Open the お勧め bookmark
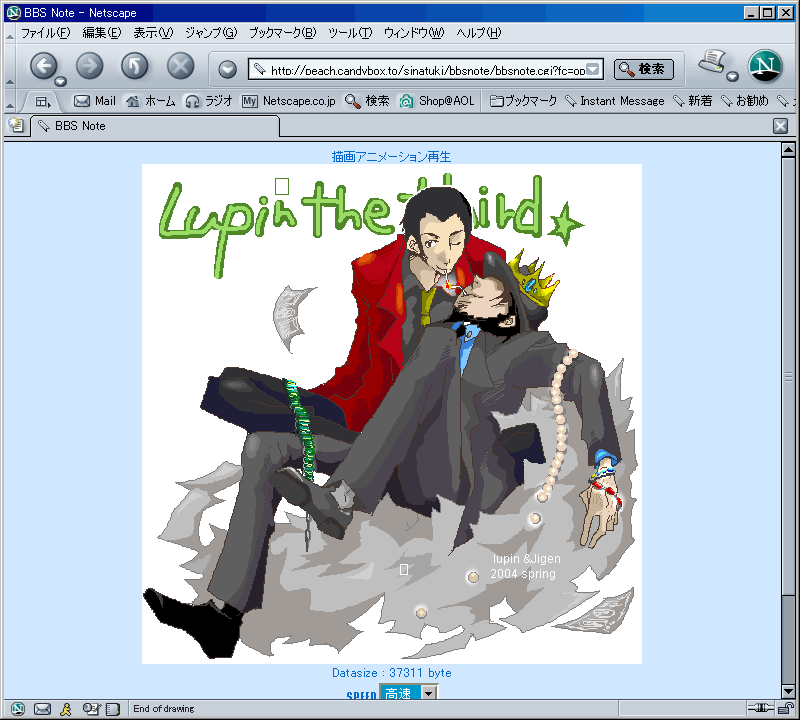 click(744, 101)
